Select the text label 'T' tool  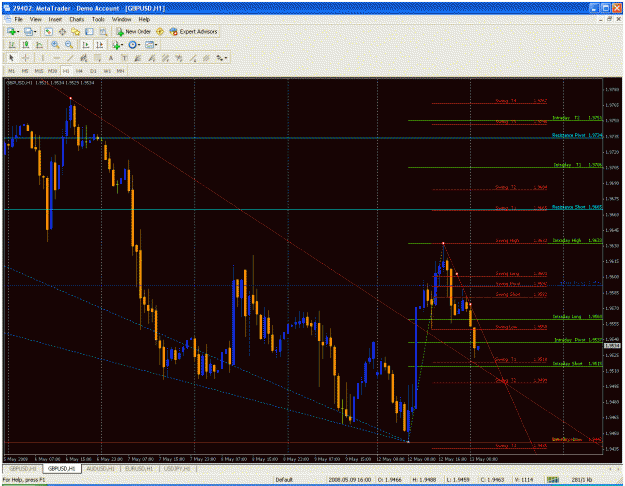point(124,58)
